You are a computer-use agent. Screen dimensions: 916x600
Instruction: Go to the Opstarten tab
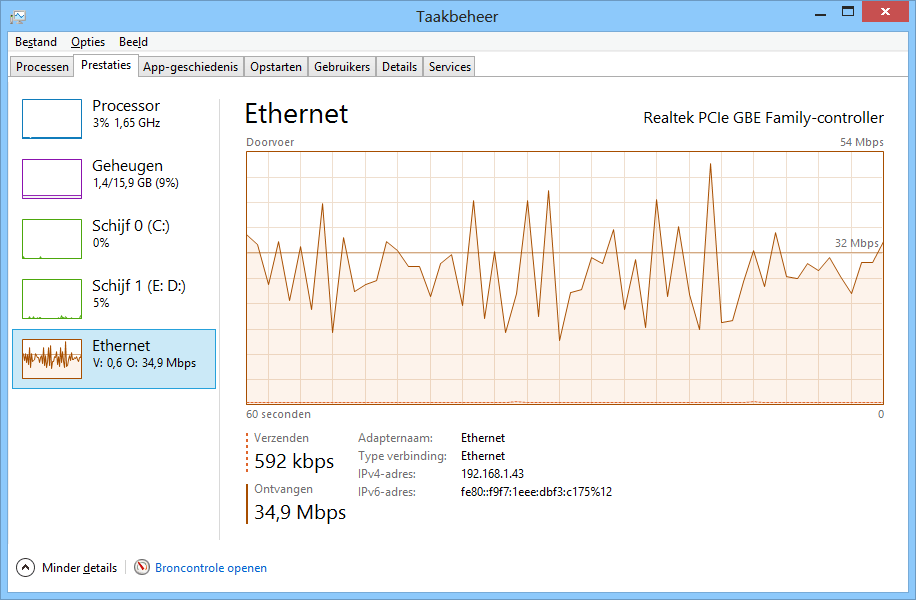(x=276, y=67)
